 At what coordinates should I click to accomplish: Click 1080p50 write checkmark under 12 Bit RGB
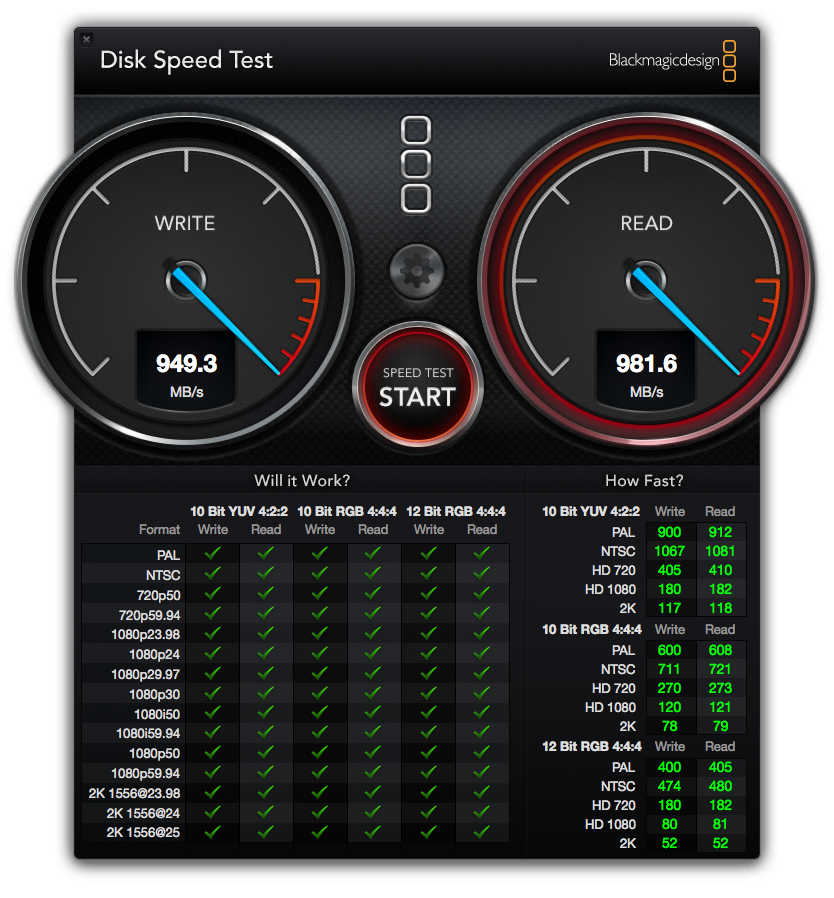tap(428, 752)
